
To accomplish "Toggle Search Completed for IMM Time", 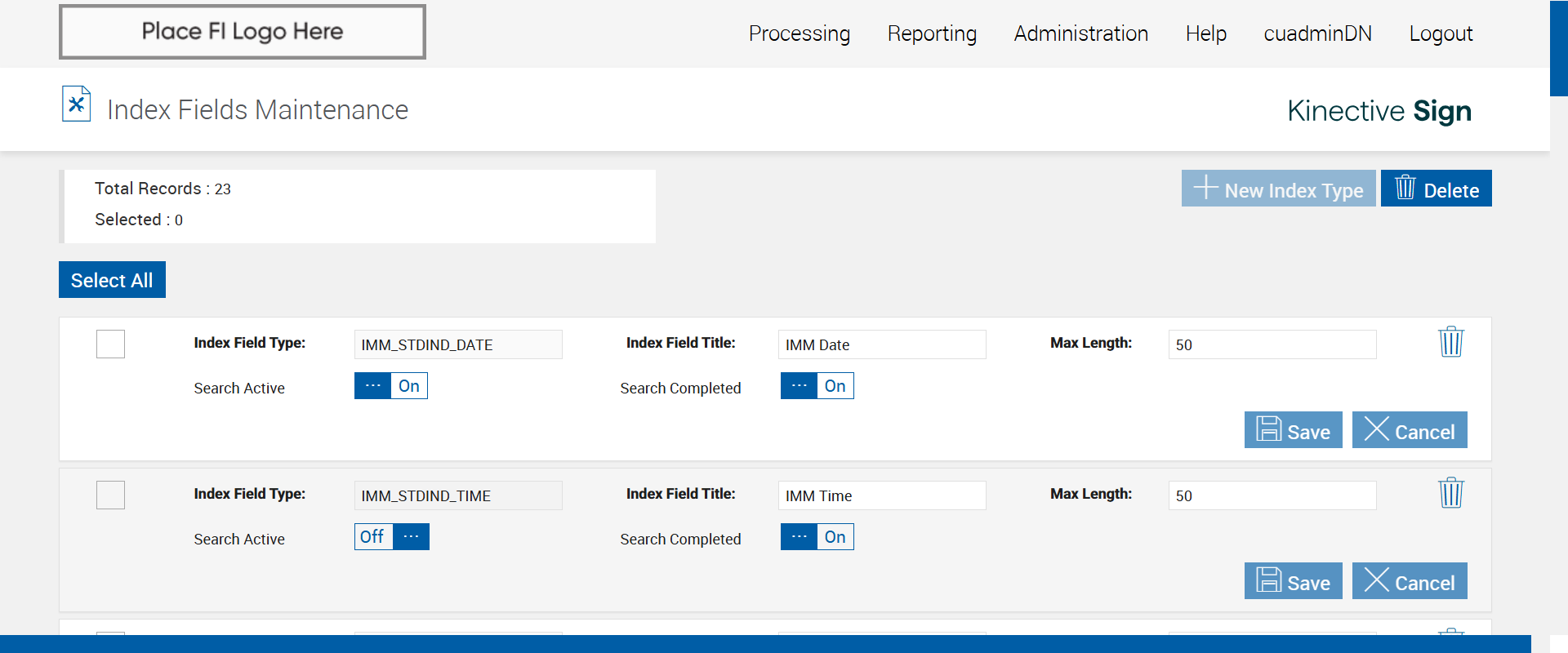I will click(x=817, y=537).
